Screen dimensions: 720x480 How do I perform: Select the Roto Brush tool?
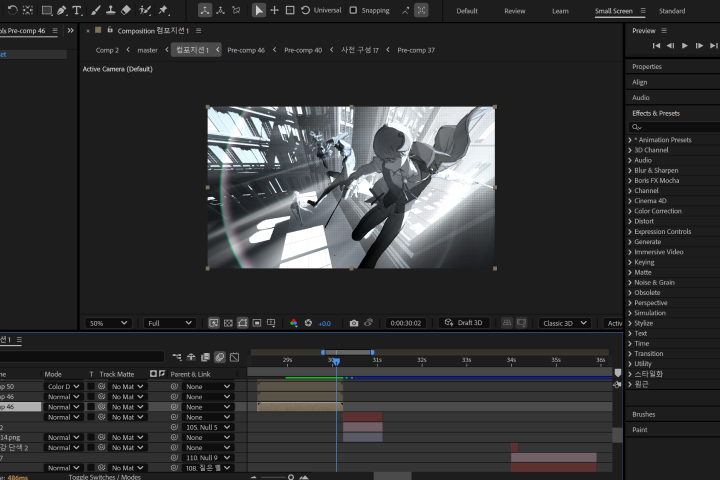145,10
